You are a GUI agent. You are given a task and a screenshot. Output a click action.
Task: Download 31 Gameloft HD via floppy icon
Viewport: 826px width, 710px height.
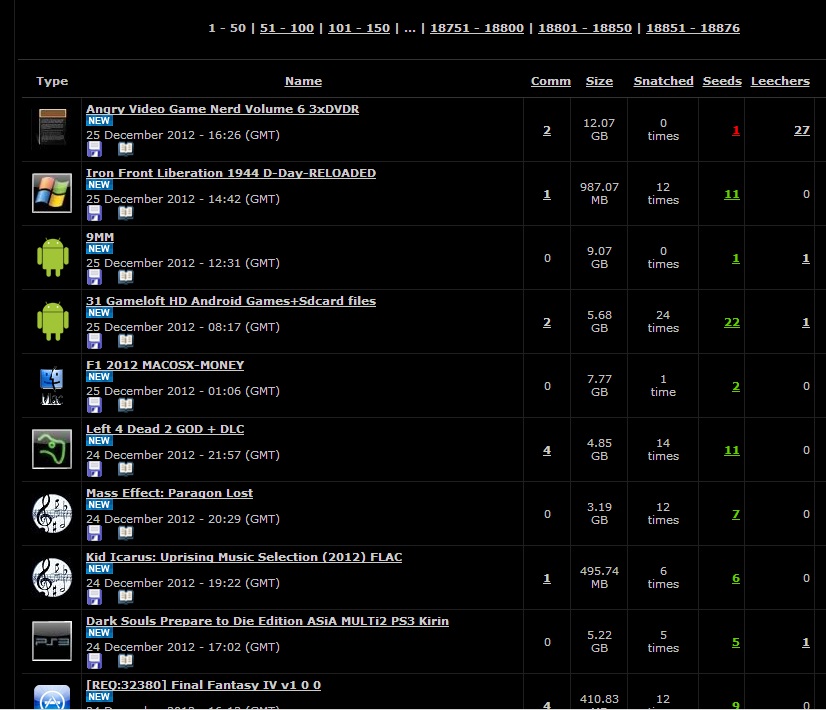(94, 341)
